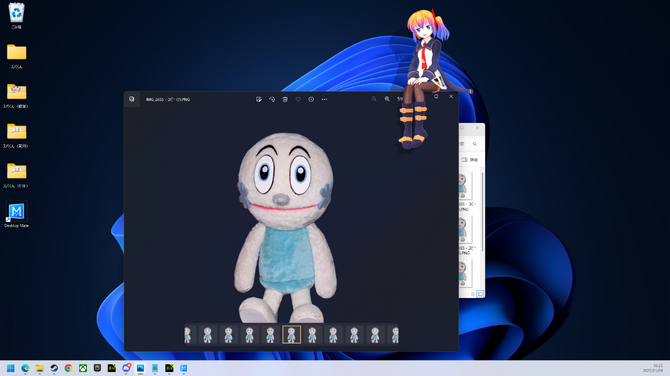Open the Windows Start menu
Screen dimensions: 670x376
coord(11,368)
